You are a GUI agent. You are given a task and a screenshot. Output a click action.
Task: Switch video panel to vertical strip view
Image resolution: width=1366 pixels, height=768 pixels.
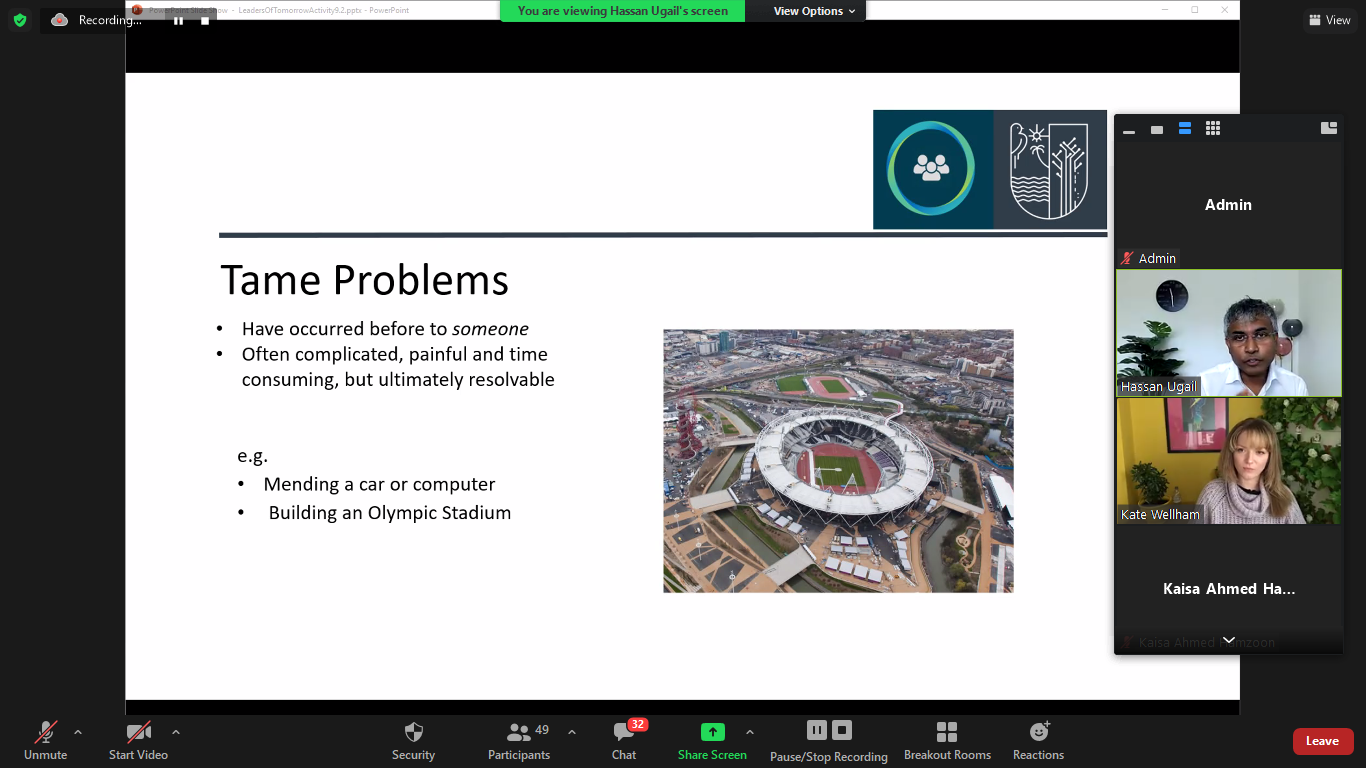click(x=1185, y=129)
